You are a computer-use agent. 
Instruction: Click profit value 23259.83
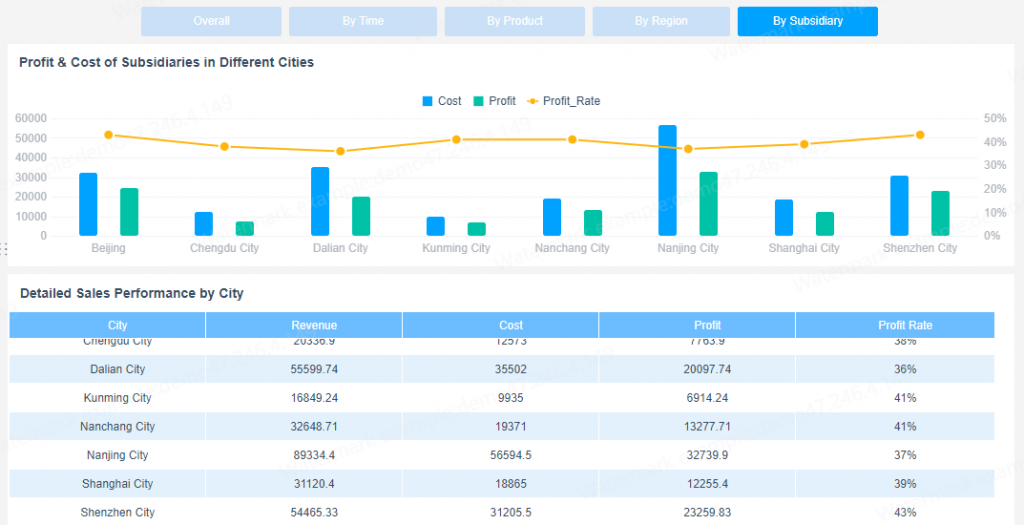coord(708,513)
